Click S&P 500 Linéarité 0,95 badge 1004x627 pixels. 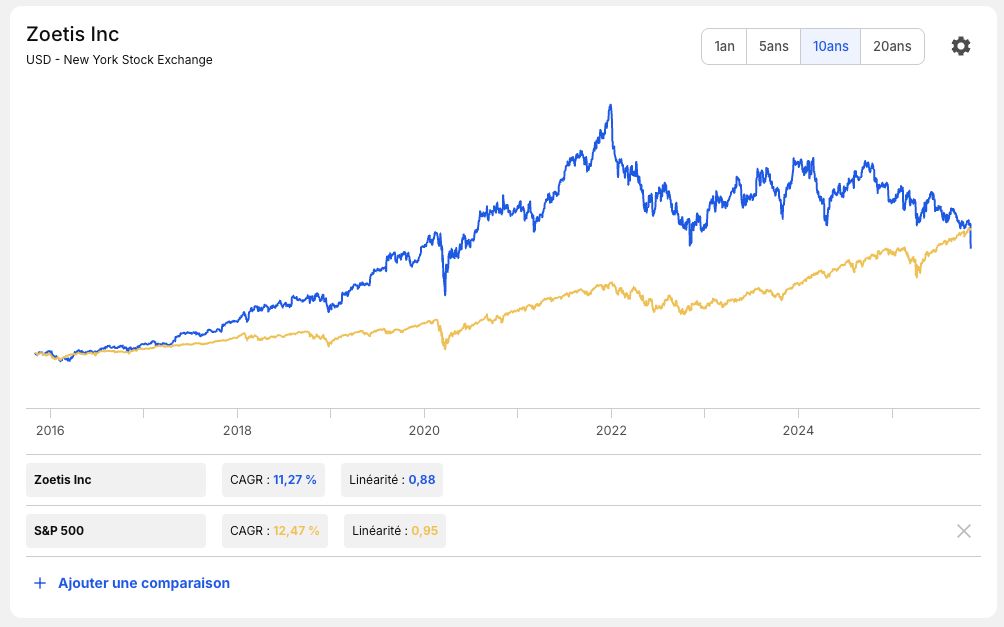tap(395, 531)
